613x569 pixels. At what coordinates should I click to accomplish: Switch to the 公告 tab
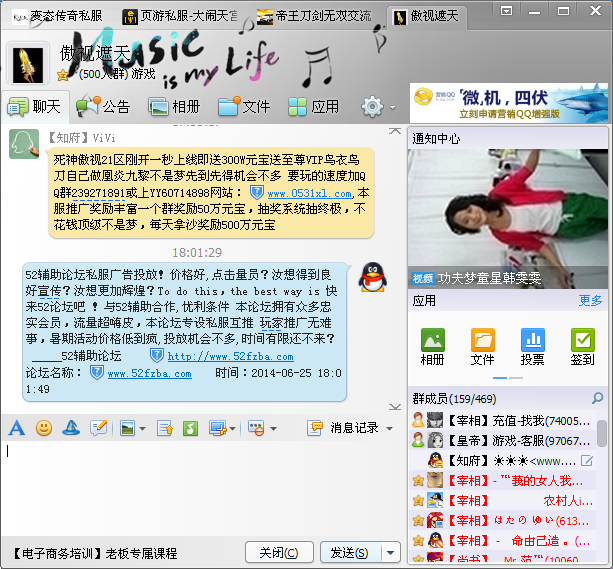(104, 106)
